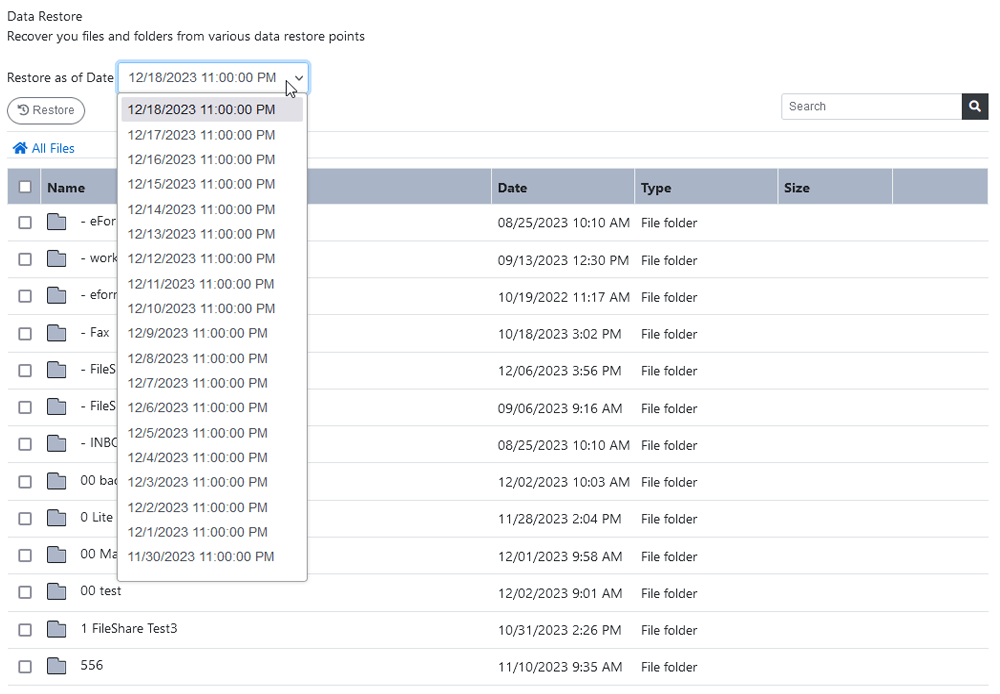Screen dimensions: 1000x694
Task: Click folder icon in the 0 Lite row
Action: pos(57,518)
